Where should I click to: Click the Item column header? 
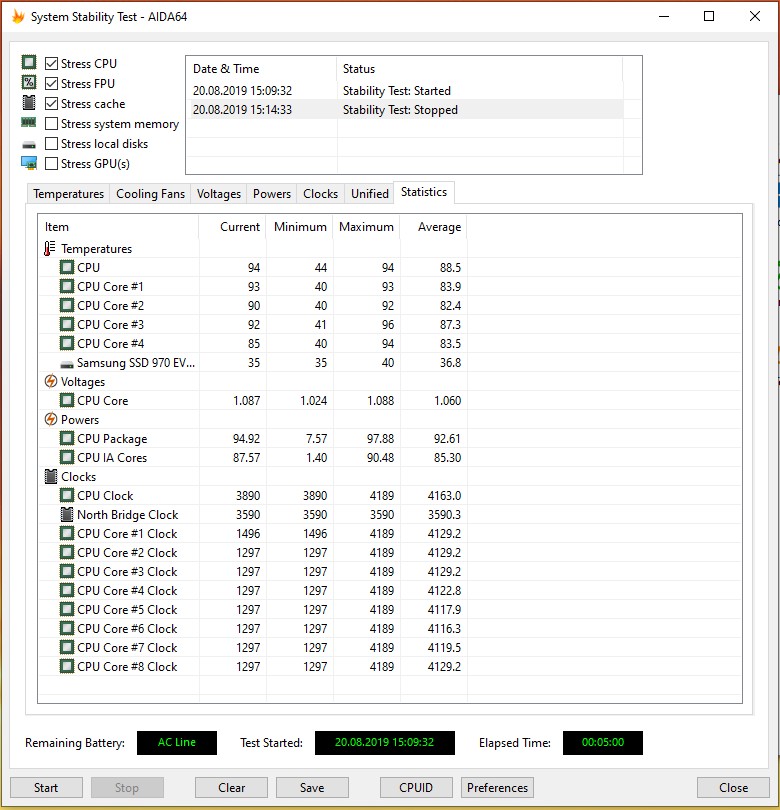118,227
